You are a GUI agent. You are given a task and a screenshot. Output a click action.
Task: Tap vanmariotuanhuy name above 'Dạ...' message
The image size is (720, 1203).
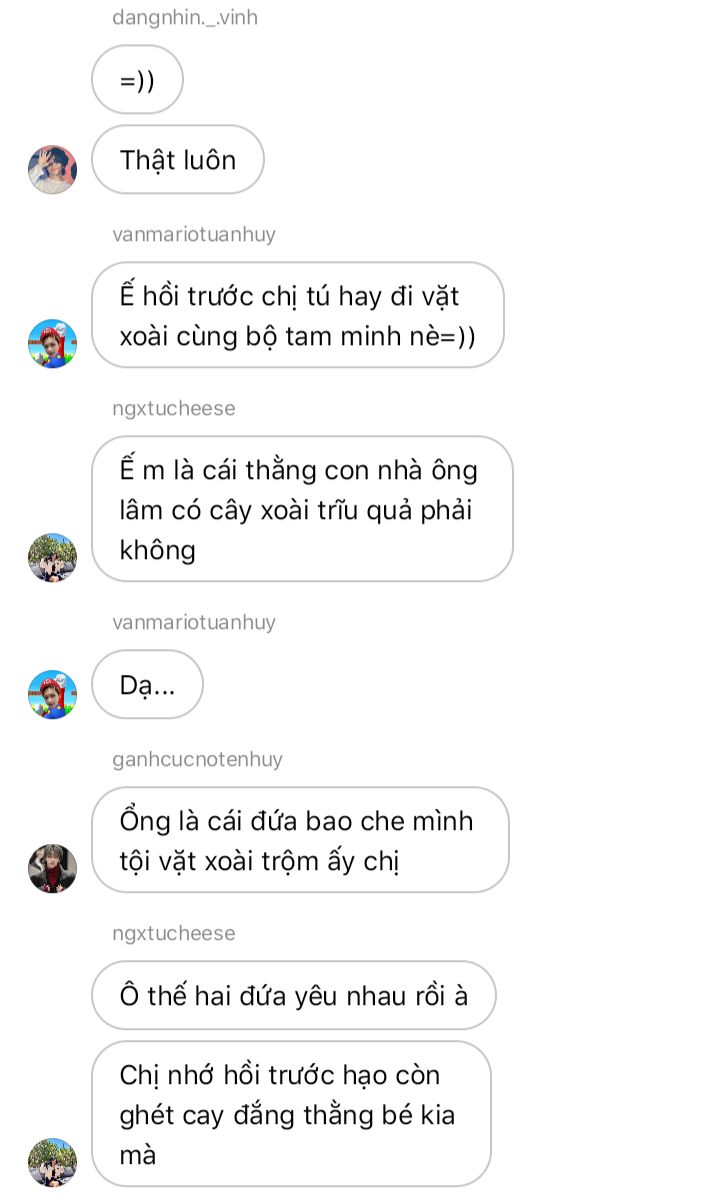point(194,623)
